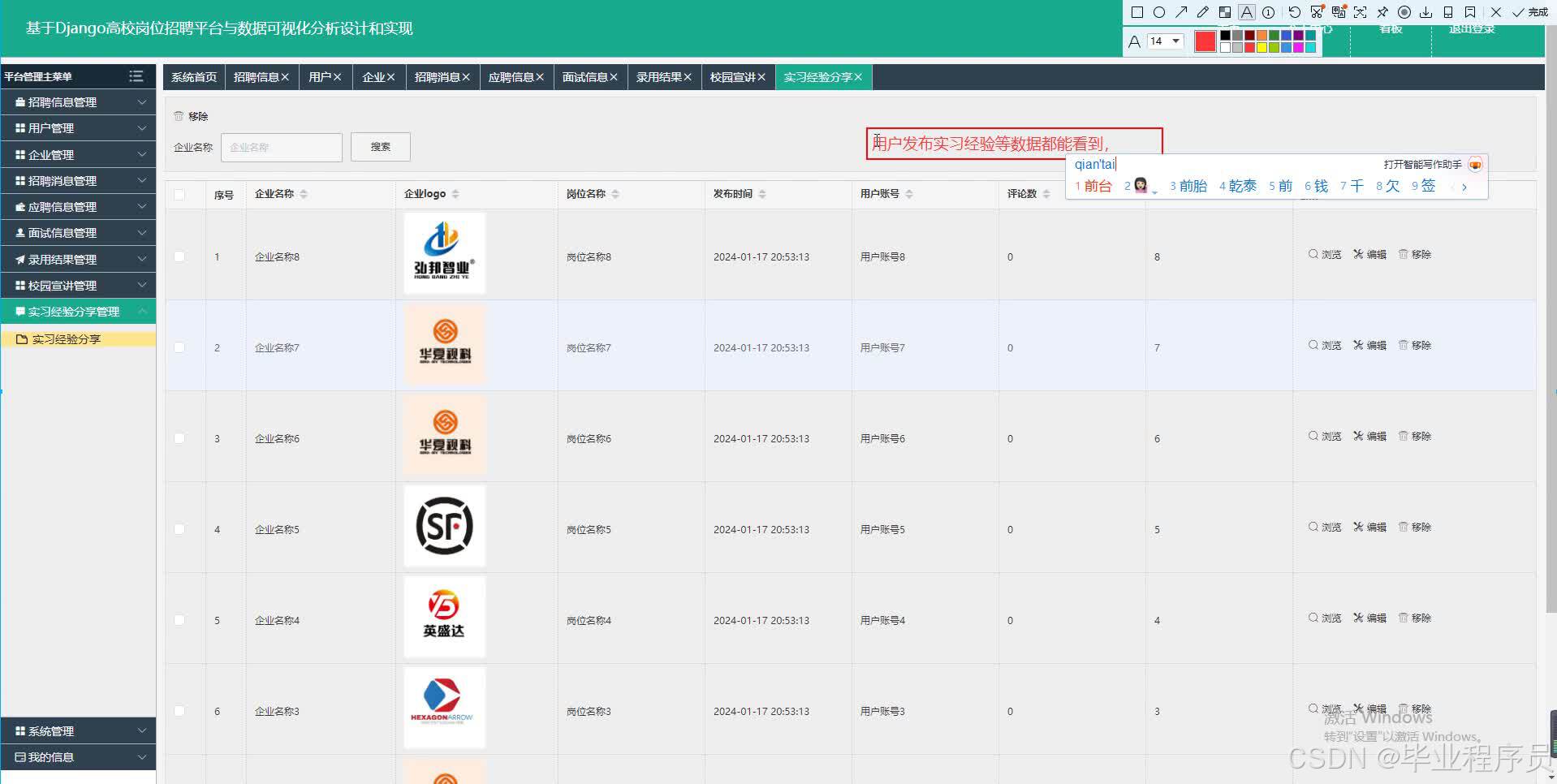Image resolution: width=1557 pixels, height=784 pixels.
Task: Click the bookmark icon in toolbar
Action: 1470,12
